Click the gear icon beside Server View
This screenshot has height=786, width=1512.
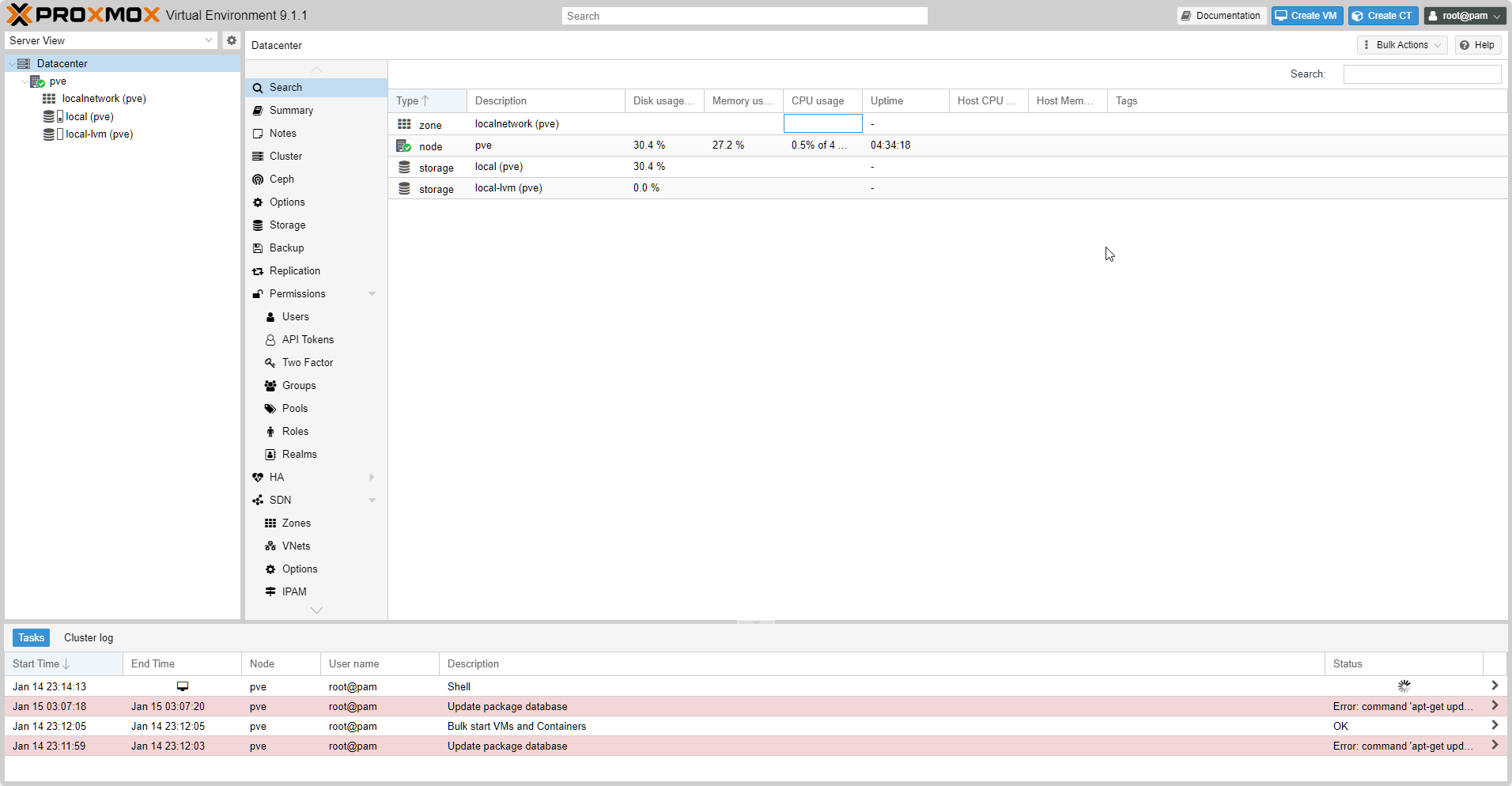point(231,40)
